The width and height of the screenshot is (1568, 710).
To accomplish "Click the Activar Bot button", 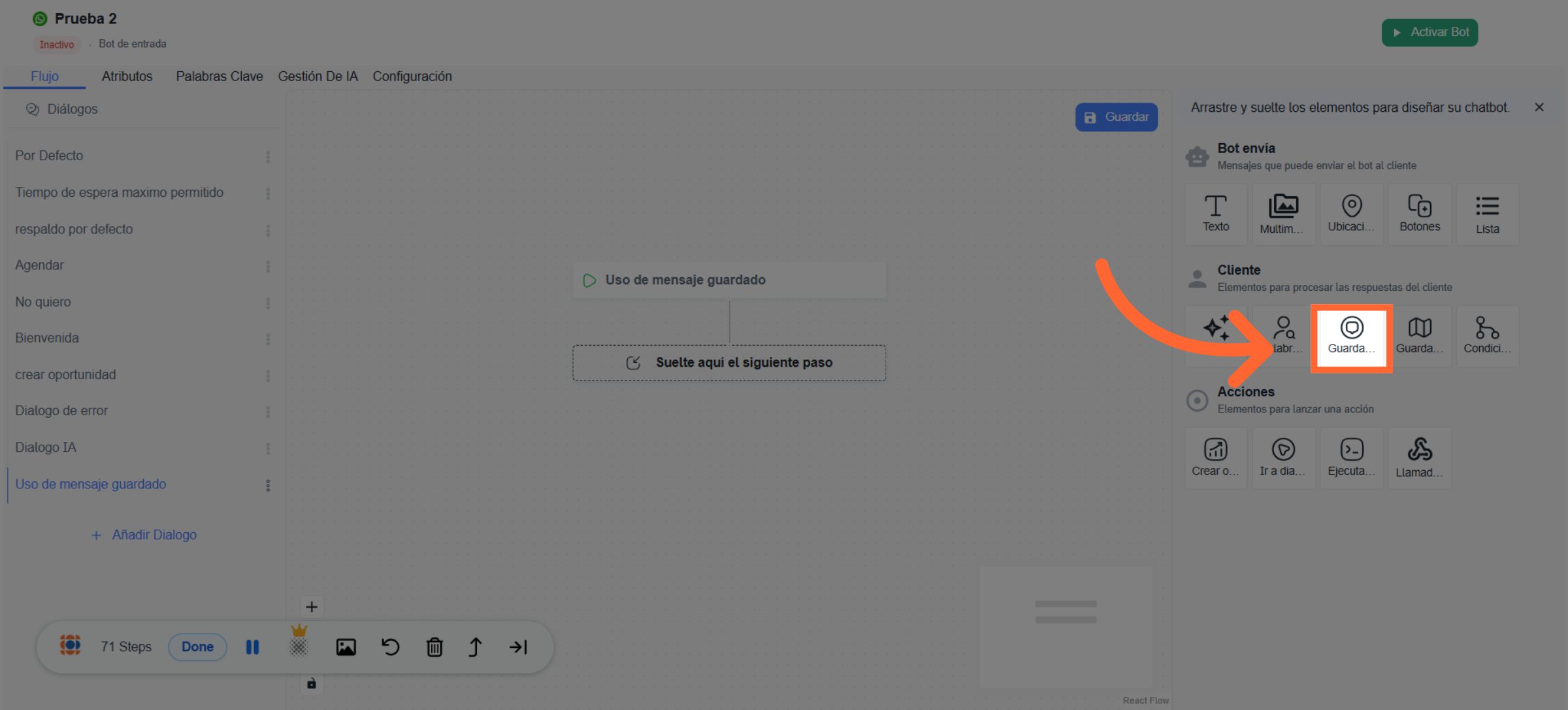I will (x=1429, y=32).
